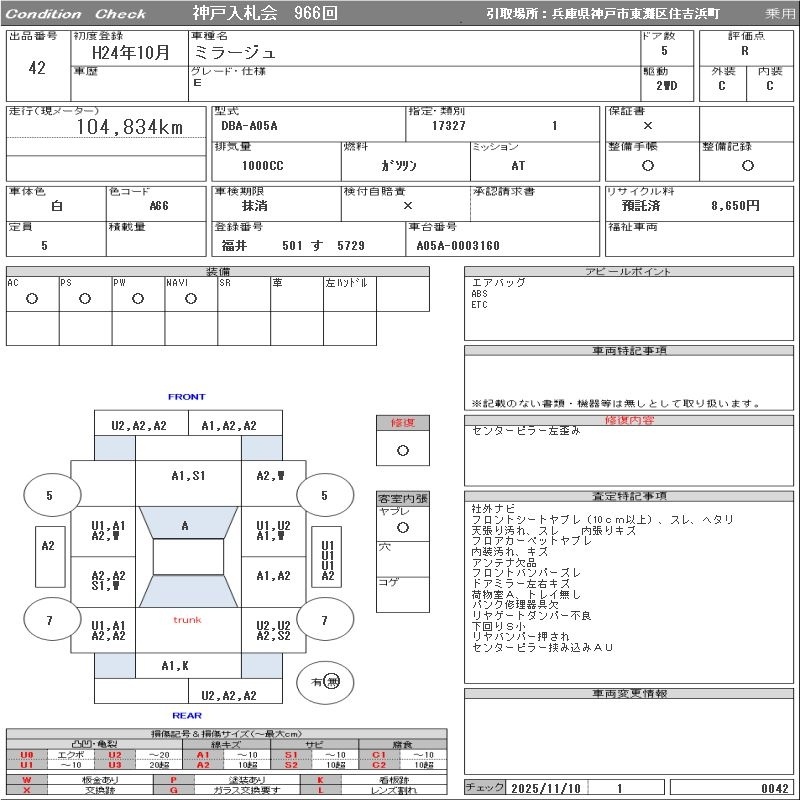Image resolution: width=800 pixels, height=800 pixels.
Task: Click the lot number 42 box
Action: click(x=38, y=68)
